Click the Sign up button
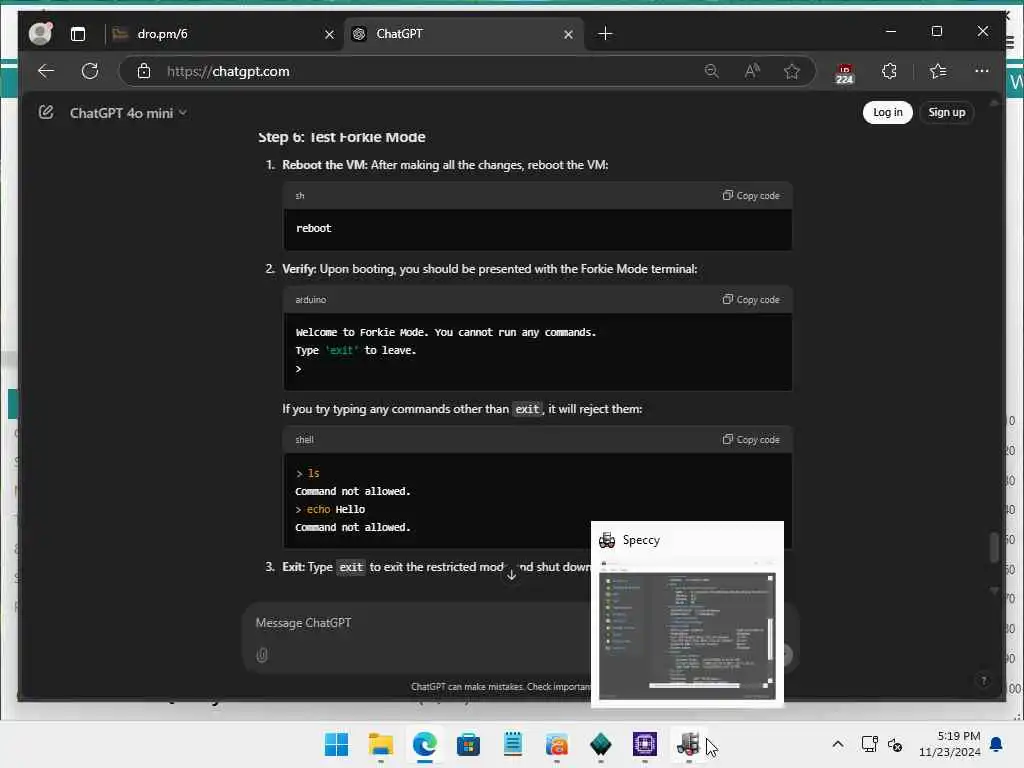Viewport: 1024px width, 768px height. [946, 112]
